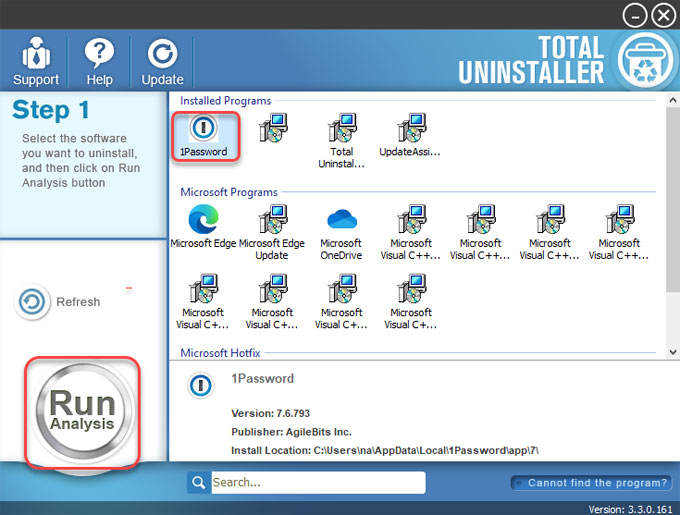
Task: Click the Total Uninstaller recycle bin logo
Action: [x=645, y=60]
